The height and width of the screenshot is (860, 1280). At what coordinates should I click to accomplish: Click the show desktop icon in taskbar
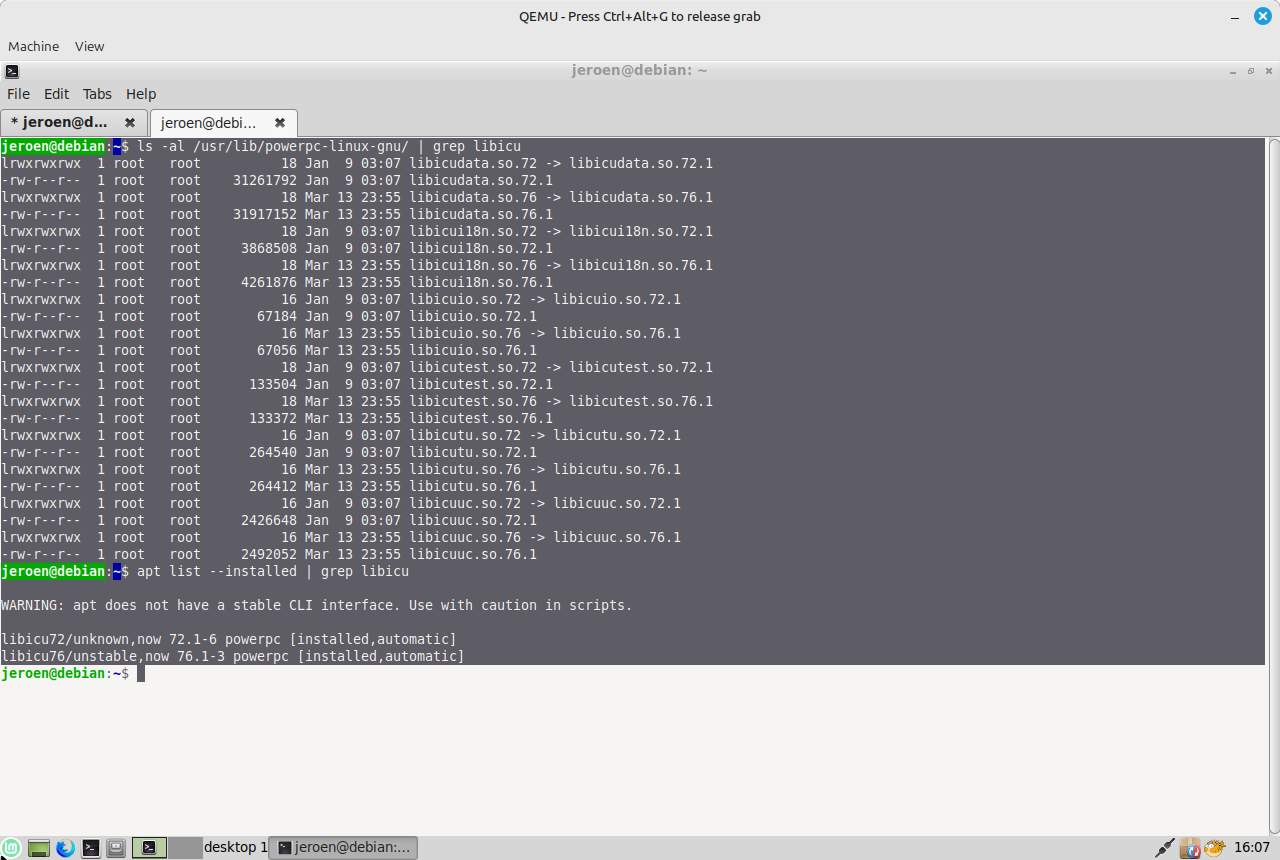click(39, 848)
